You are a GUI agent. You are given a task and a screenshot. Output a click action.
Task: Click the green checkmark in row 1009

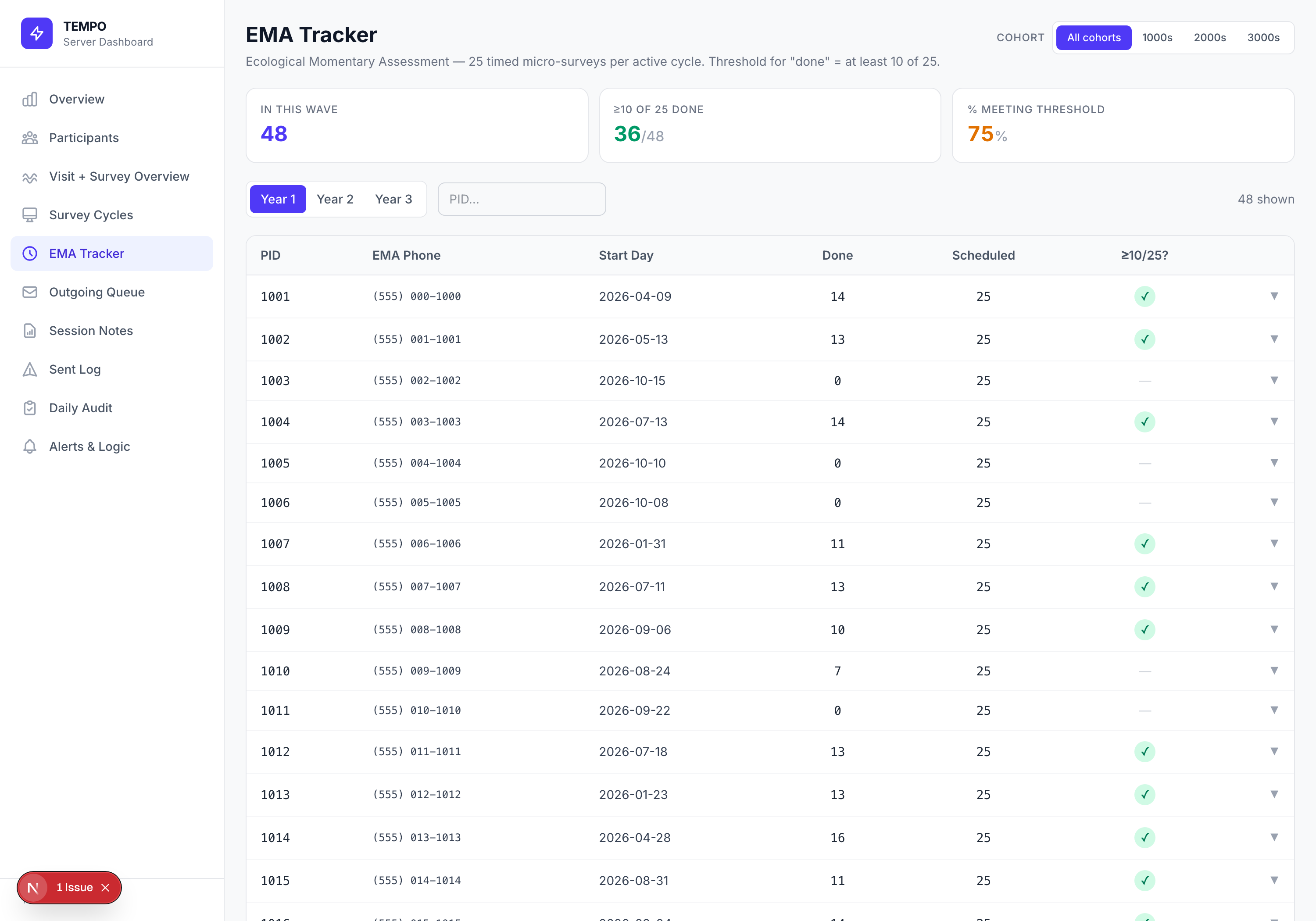point(1144,630)
